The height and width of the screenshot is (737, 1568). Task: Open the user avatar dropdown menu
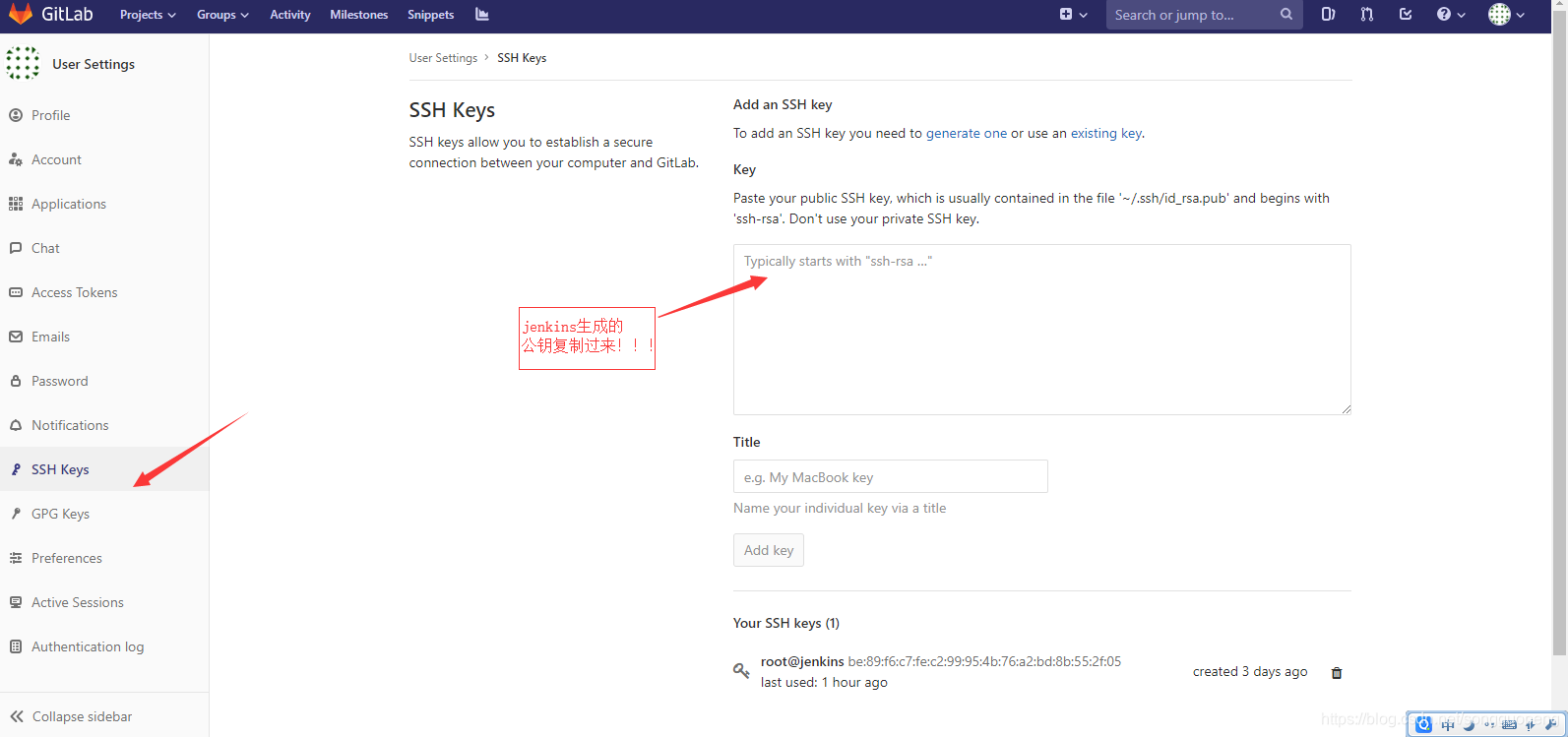tap(1506, 15)
